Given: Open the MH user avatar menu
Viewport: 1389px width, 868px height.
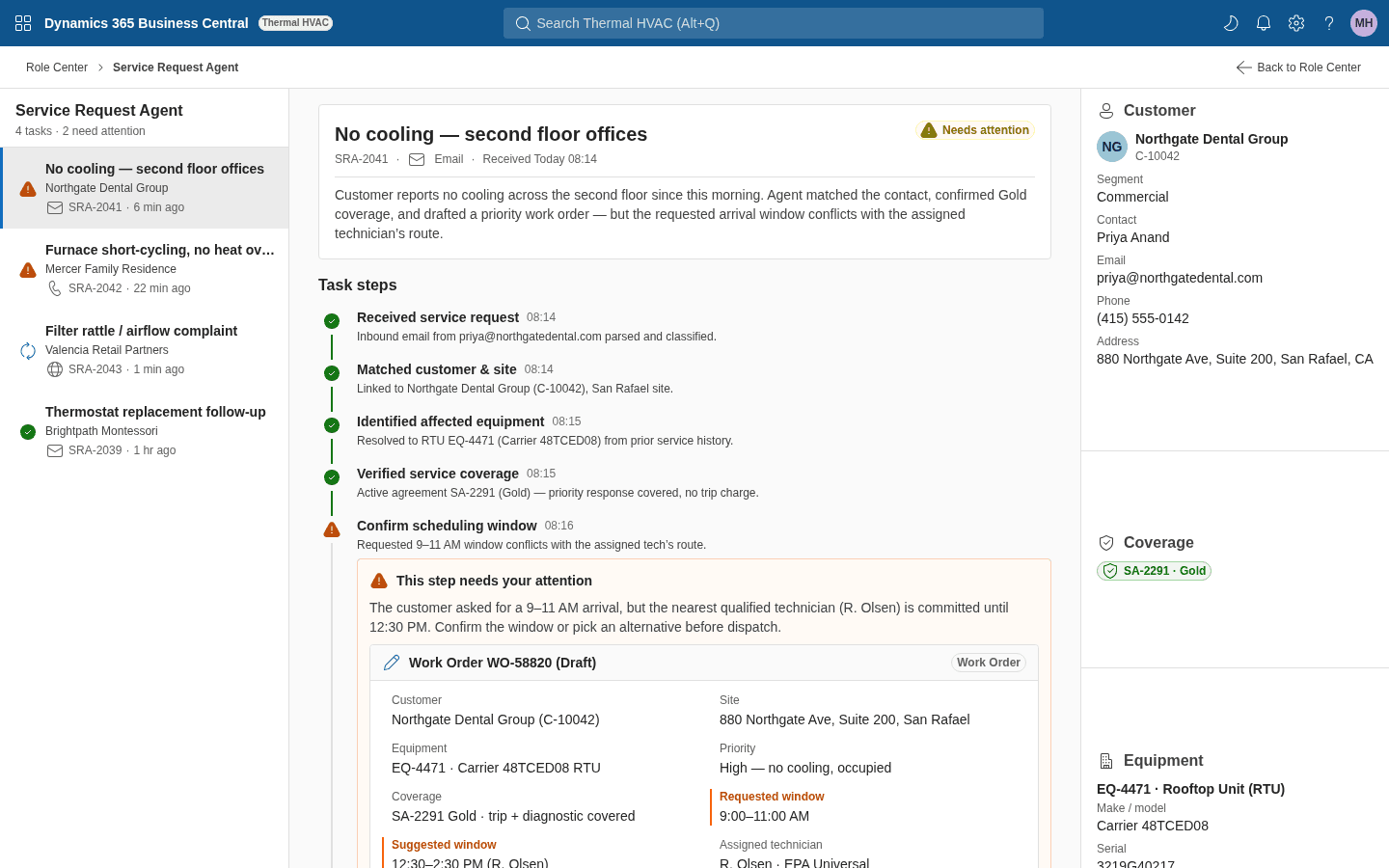Looking at the screenshot, I should click(x=1364, y=23).
